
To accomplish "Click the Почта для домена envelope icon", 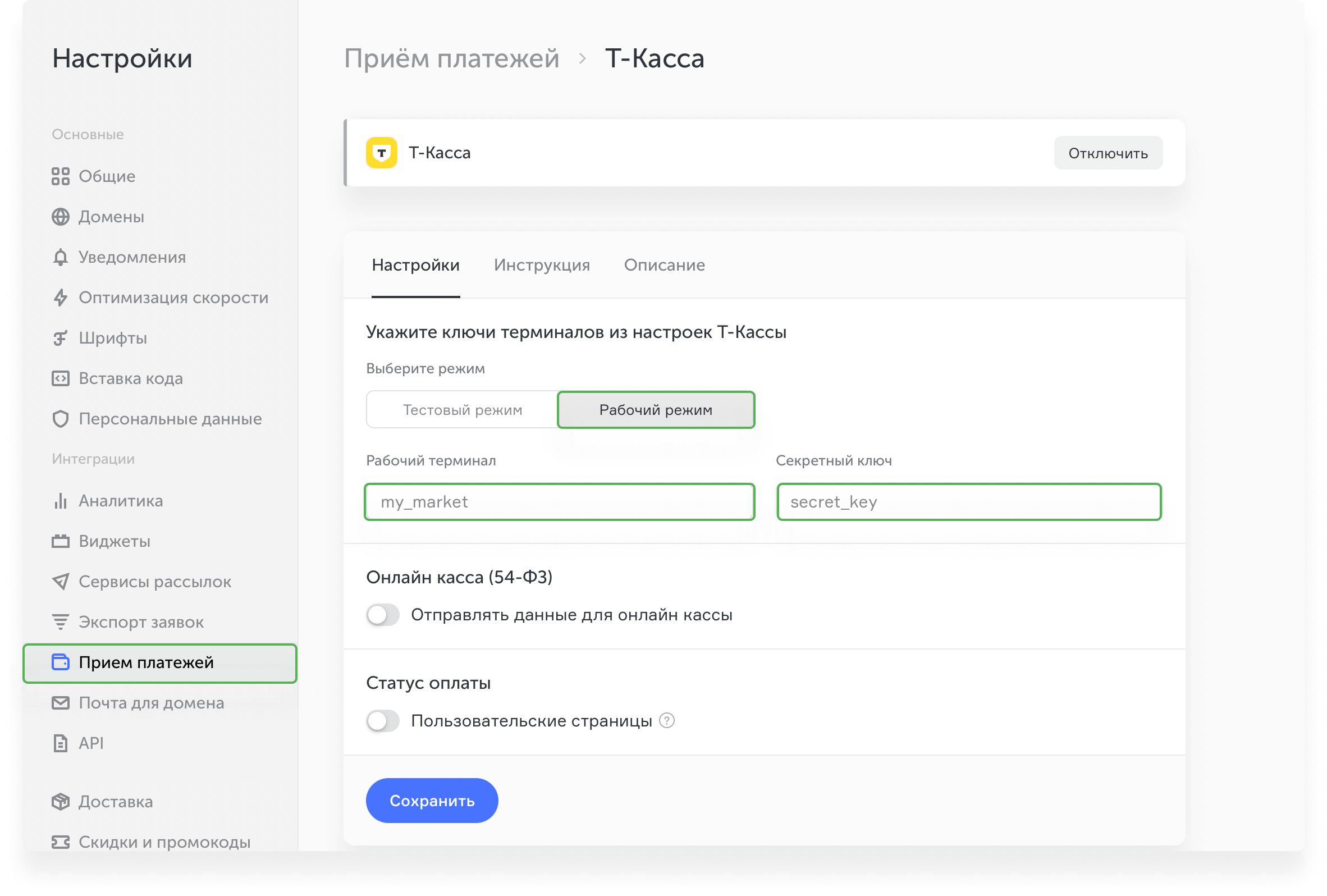I will [x=61, y=703].
